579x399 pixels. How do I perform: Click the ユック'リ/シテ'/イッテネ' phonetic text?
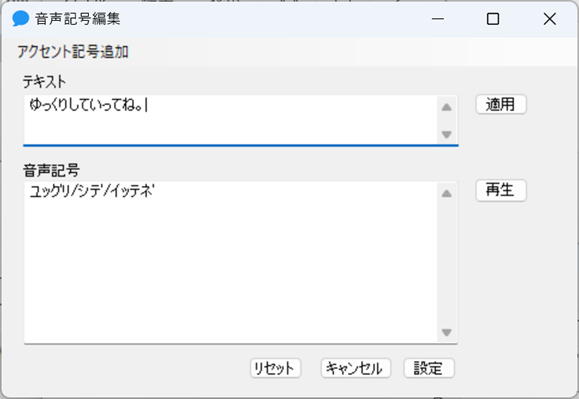point(92,191)
